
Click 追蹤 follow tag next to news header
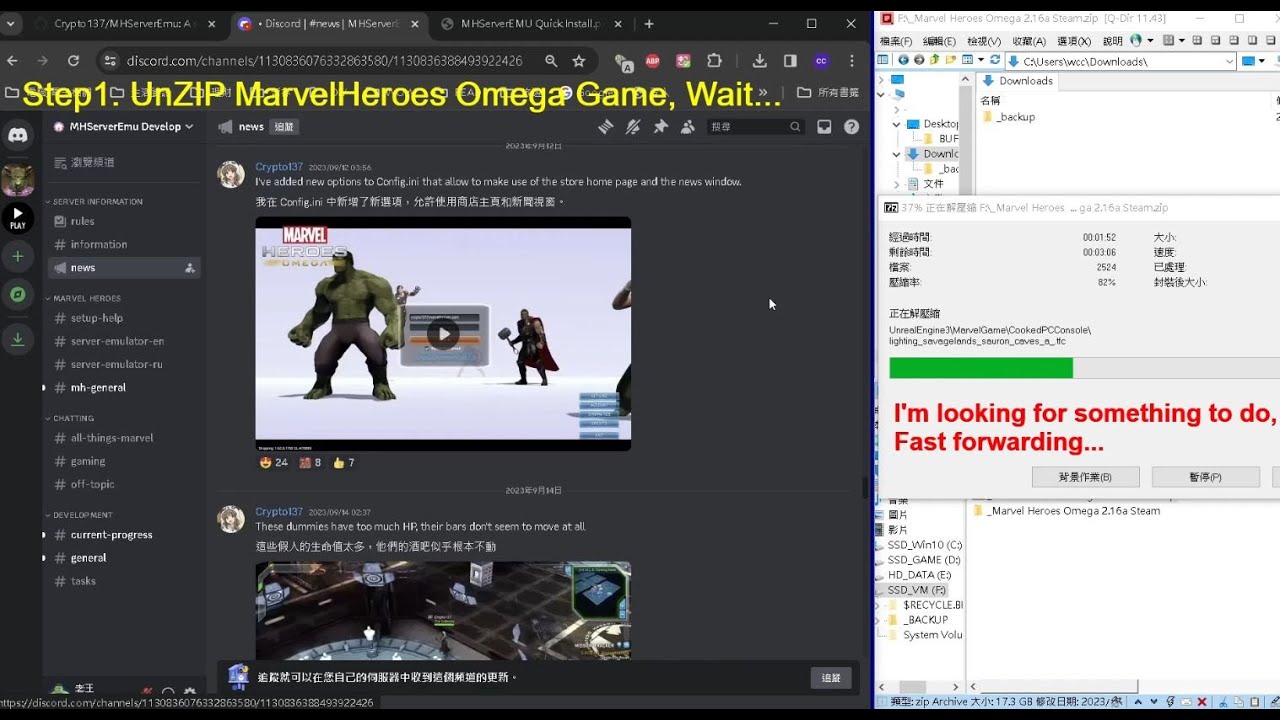click(284, 127)
